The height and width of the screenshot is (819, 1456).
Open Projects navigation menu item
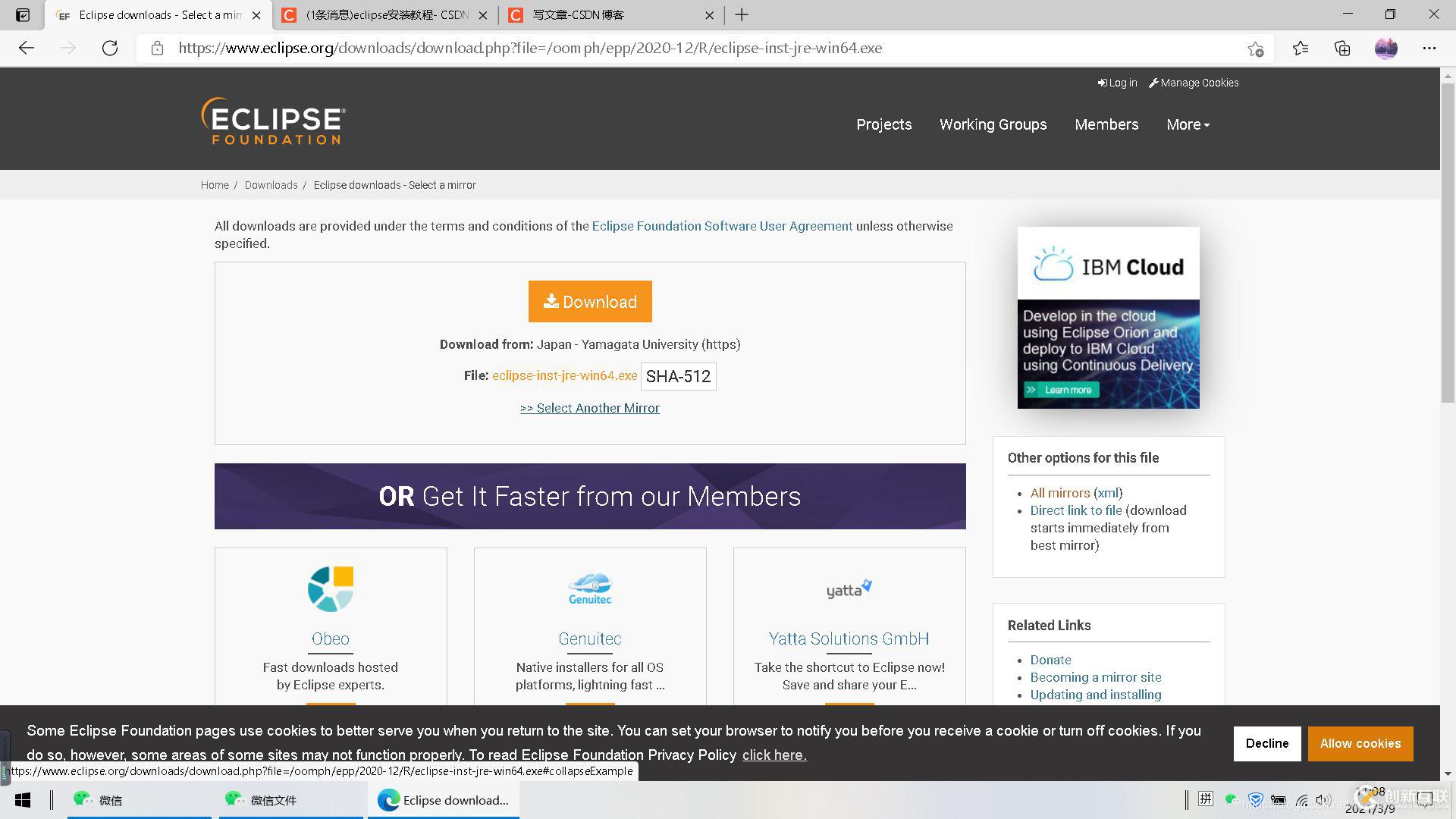point(884,124)
